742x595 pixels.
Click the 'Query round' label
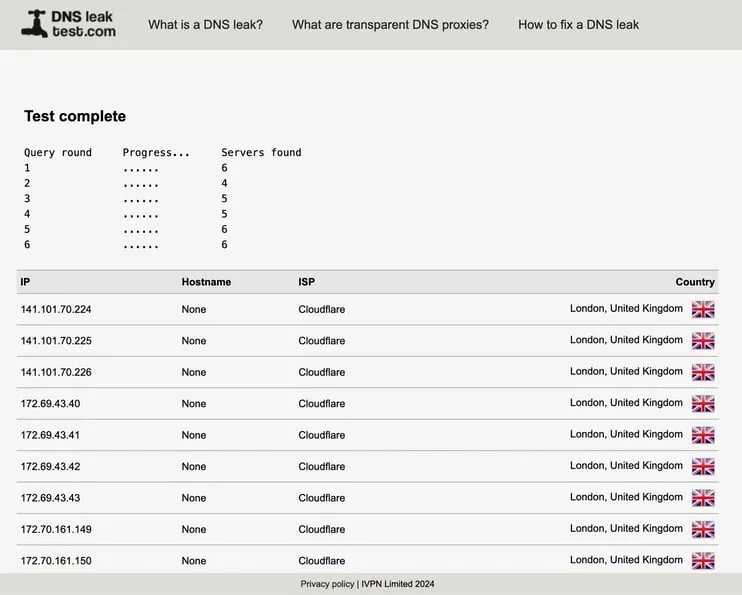coord(58,152)
